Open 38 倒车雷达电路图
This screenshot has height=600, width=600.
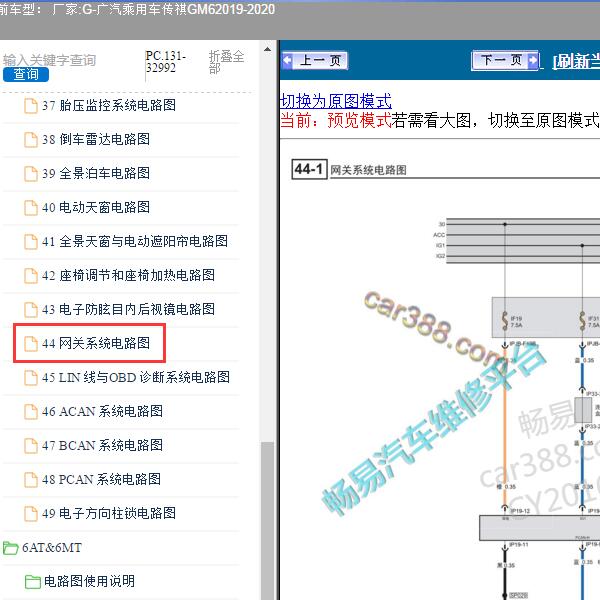[96, 139]
